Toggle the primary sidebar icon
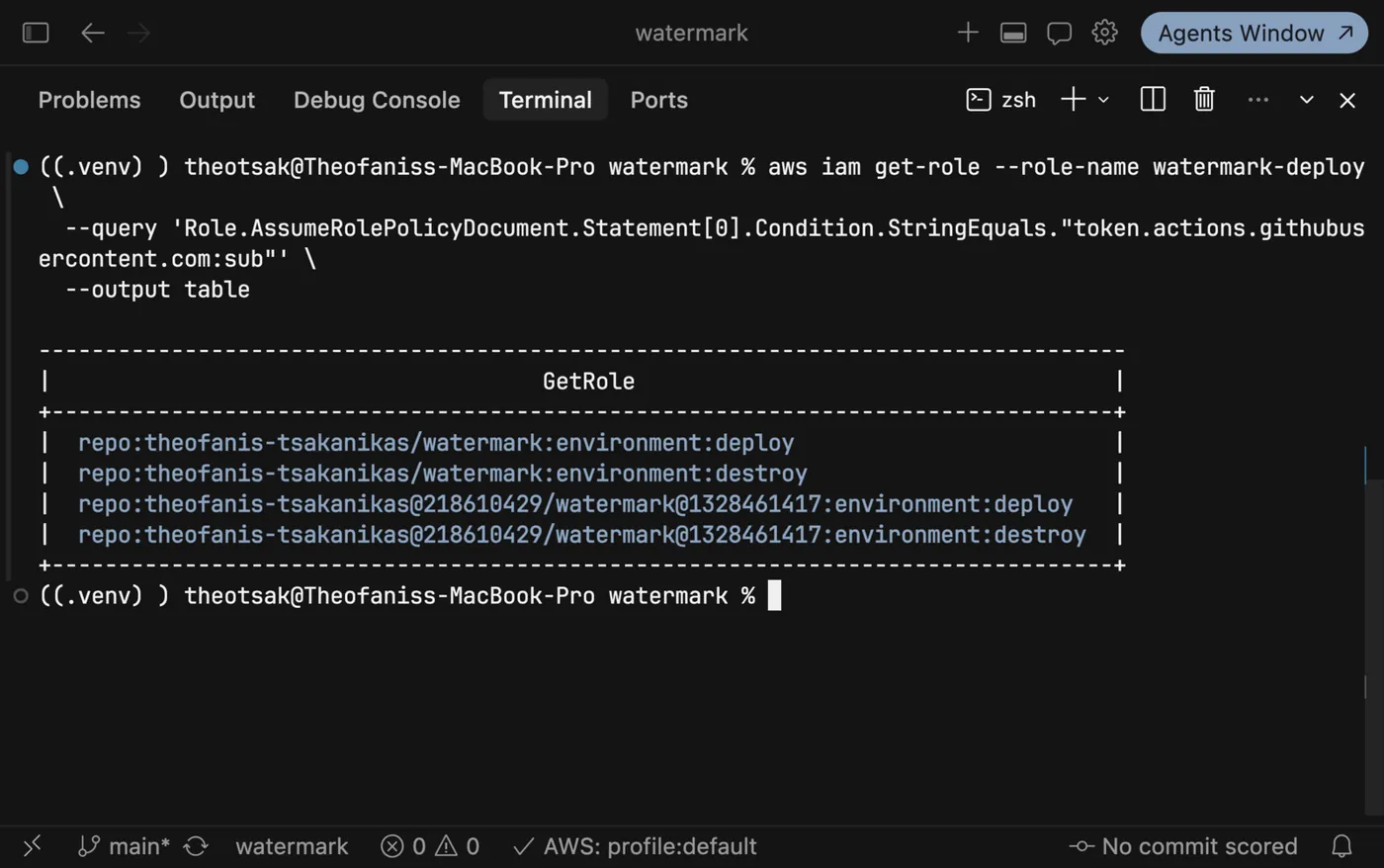 [x=36, y=33]
